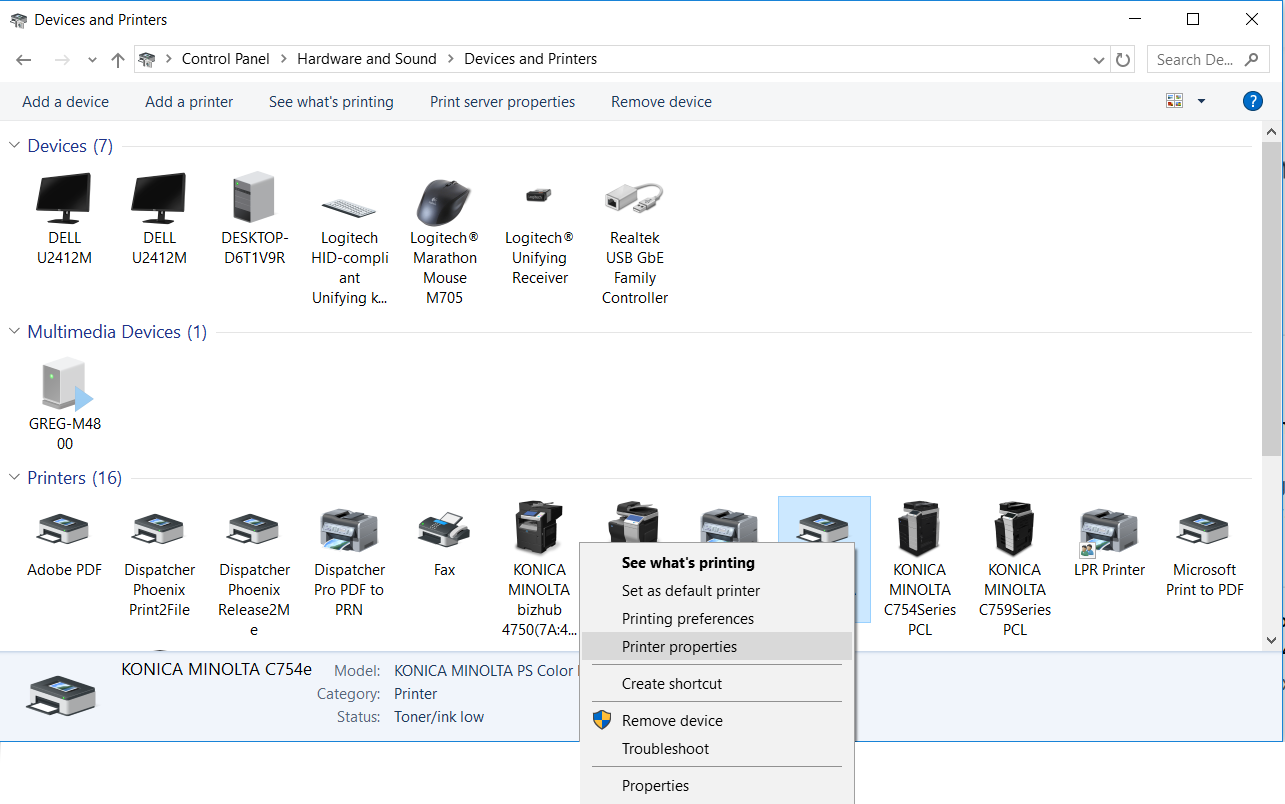Click Print server properties toolbar button
The width and height of the screenshot is (1285, 804).
pyautogui.click(x=502, y=102)
